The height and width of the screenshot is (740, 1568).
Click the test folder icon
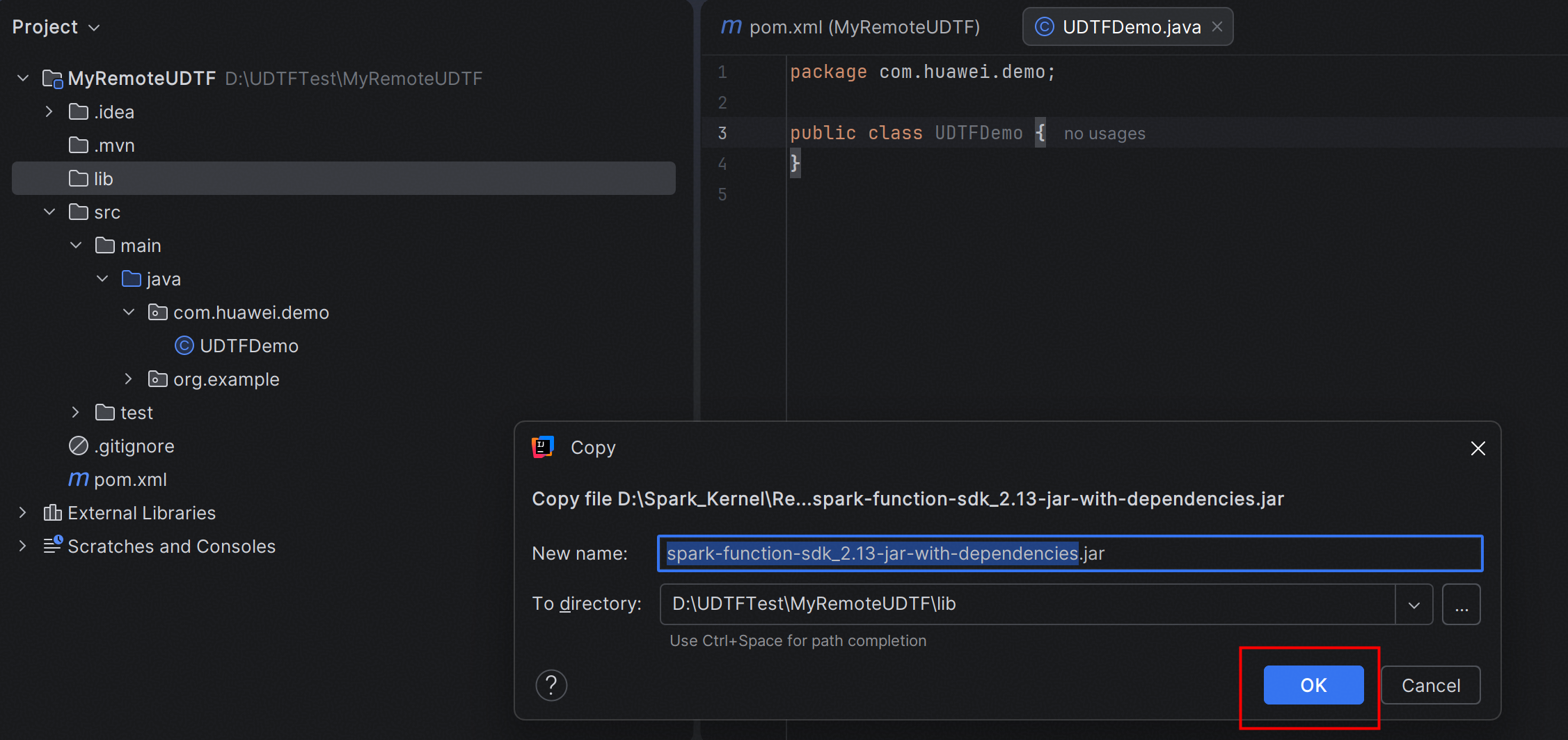(x=105, y=412)
